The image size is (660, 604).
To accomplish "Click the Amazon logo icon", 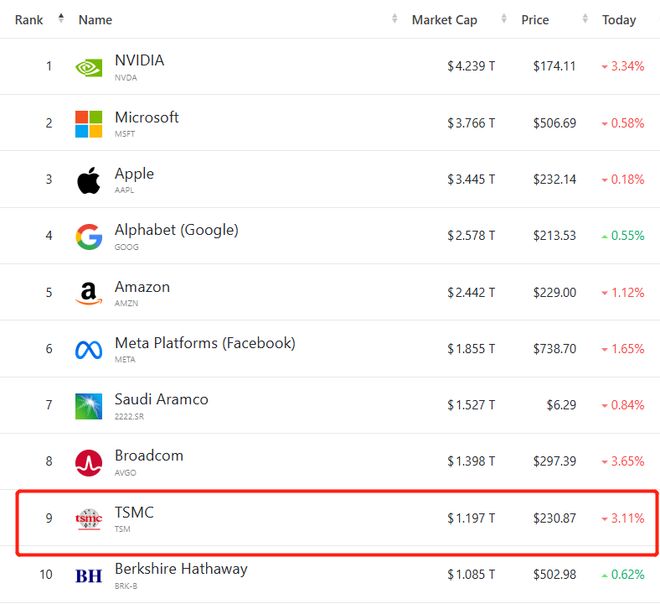I will point(88,294).
